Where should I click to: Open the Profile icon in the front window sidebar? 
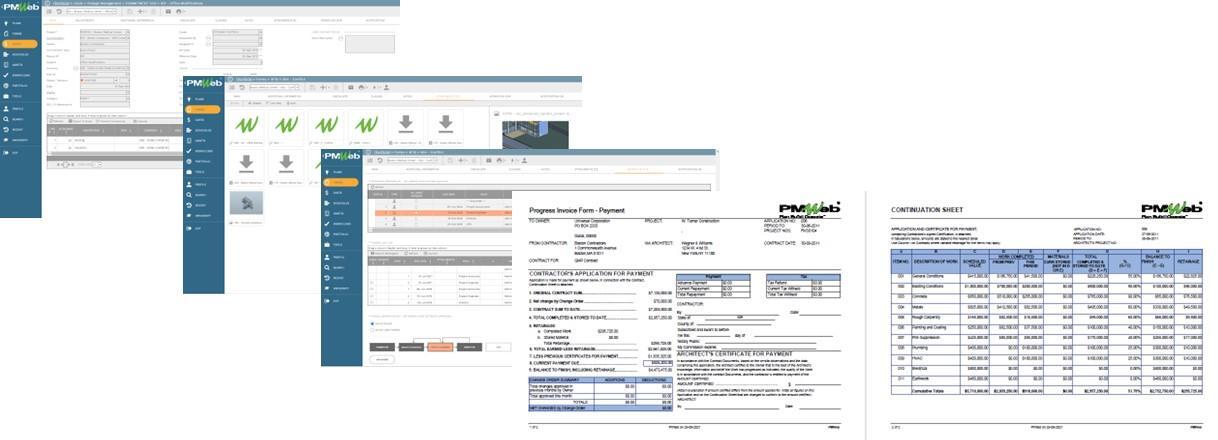coord(329,257)
